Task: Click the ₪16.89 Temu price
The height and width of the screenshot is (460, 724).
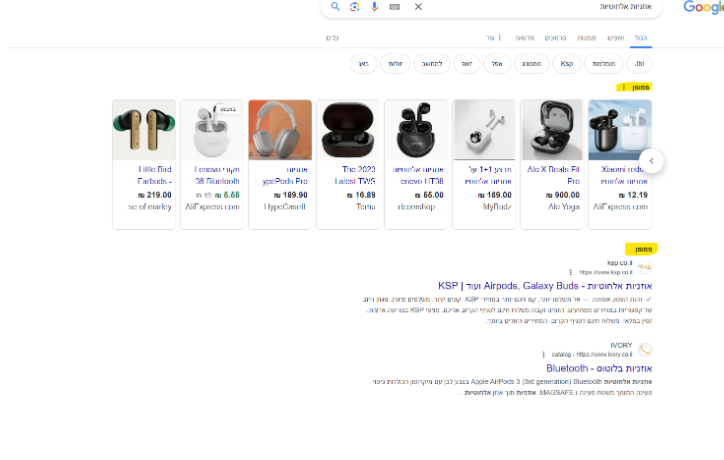Action: pos(361,195)
